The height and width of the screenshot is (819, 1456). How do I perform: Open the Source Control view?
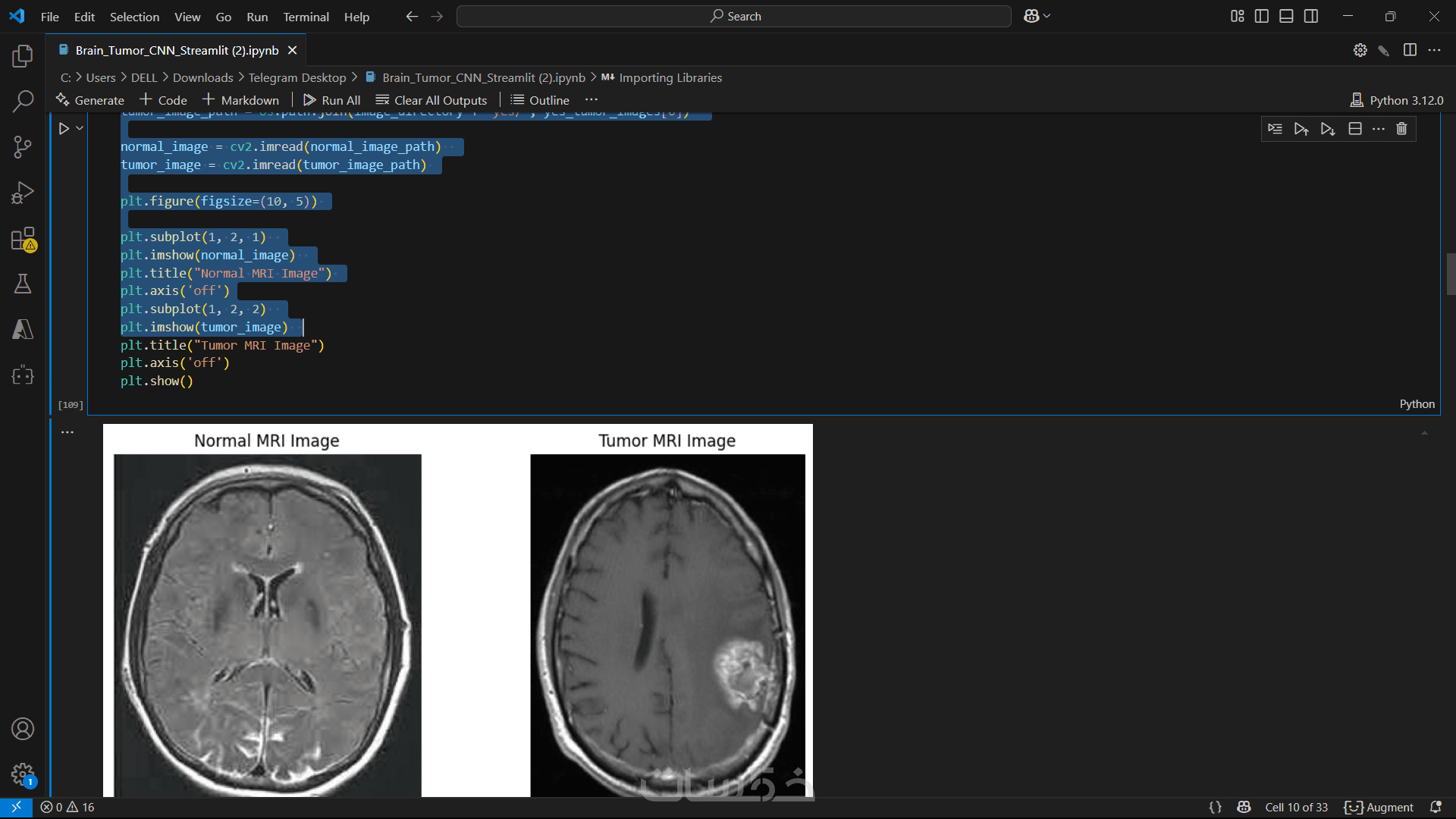pos(23,146)
